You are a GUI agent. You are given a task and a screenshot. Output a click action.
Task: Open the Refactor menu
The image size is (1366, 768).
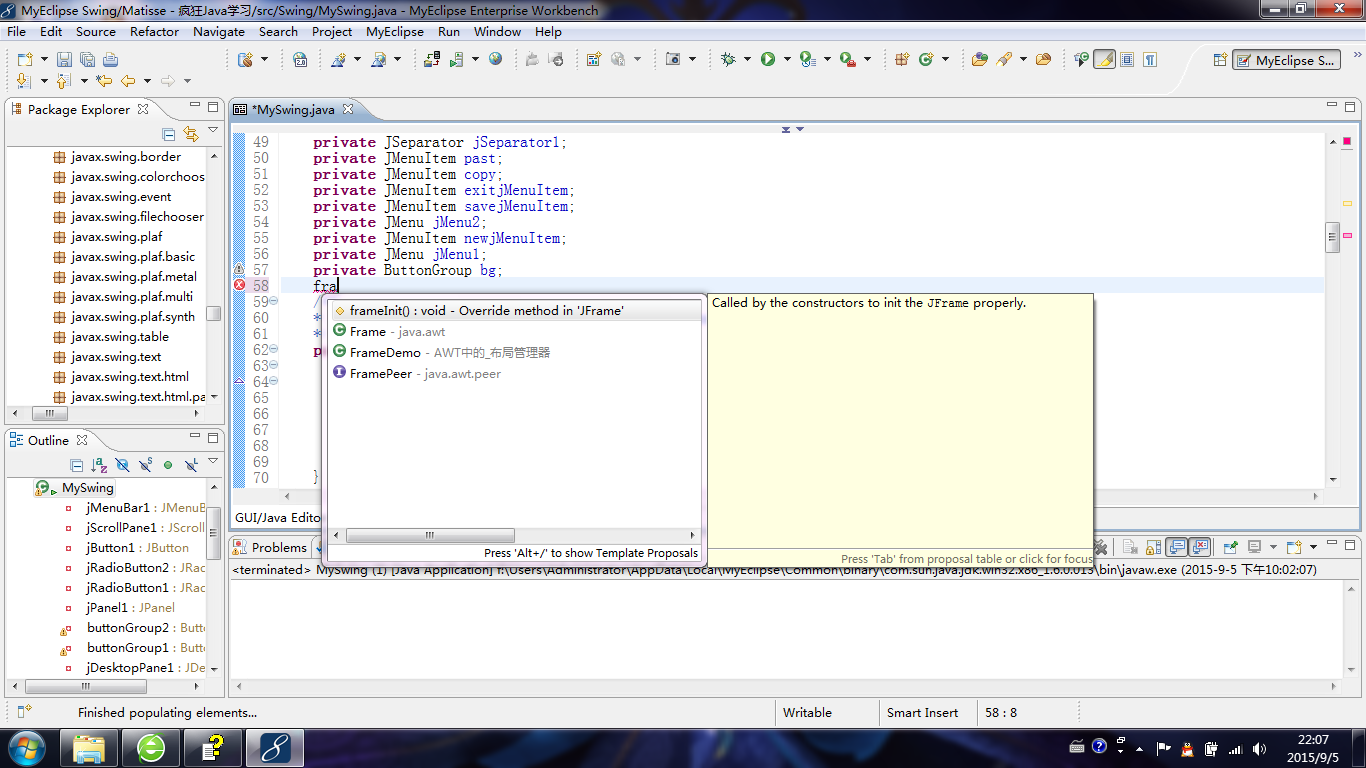[155, 31]
